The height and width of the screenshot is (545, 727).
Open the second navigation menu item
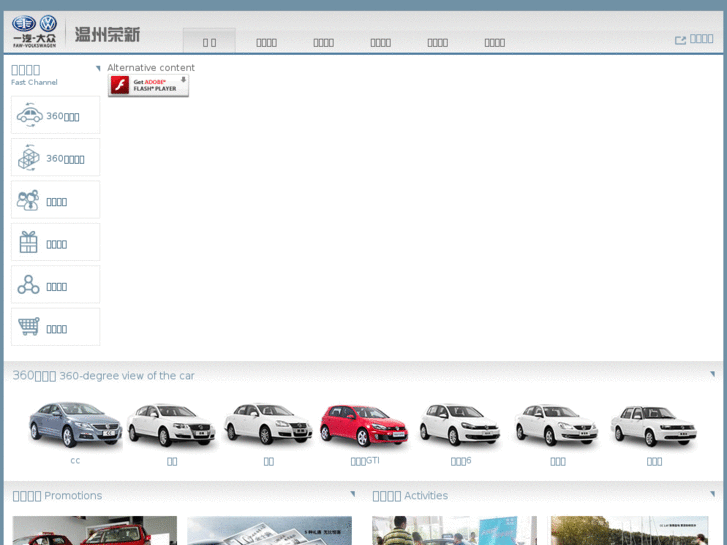(266, 42)
